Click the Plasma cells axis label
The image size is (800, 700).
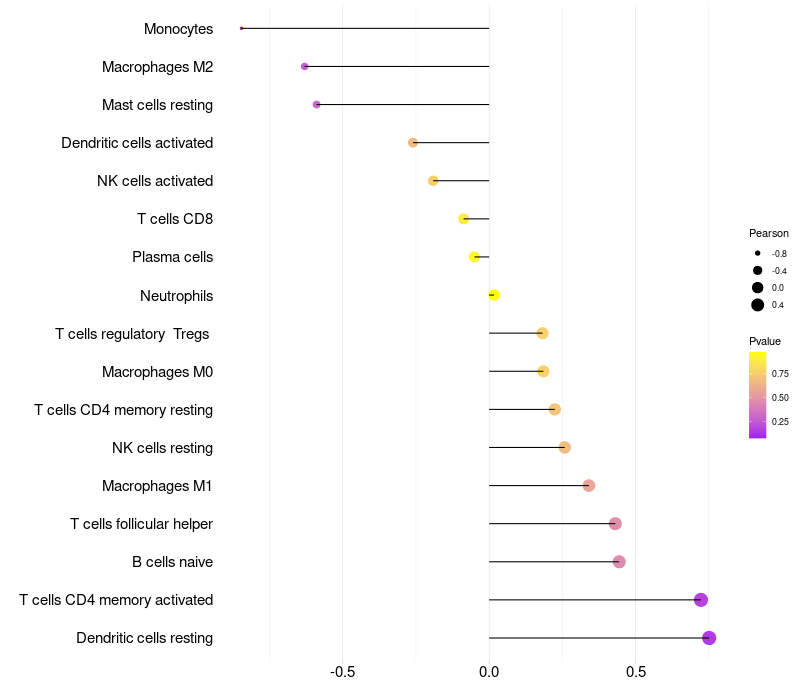tap(172, 257)
